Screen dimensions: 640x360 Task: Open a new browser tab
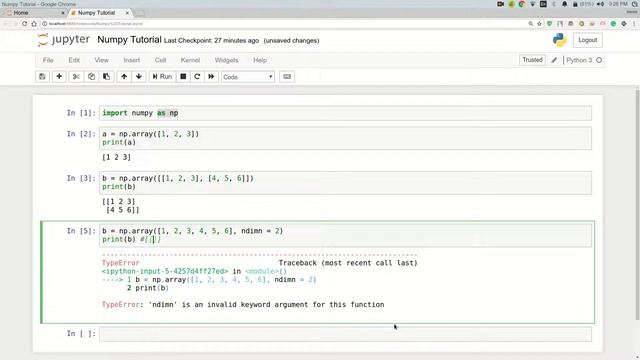[x=140, y=13]
